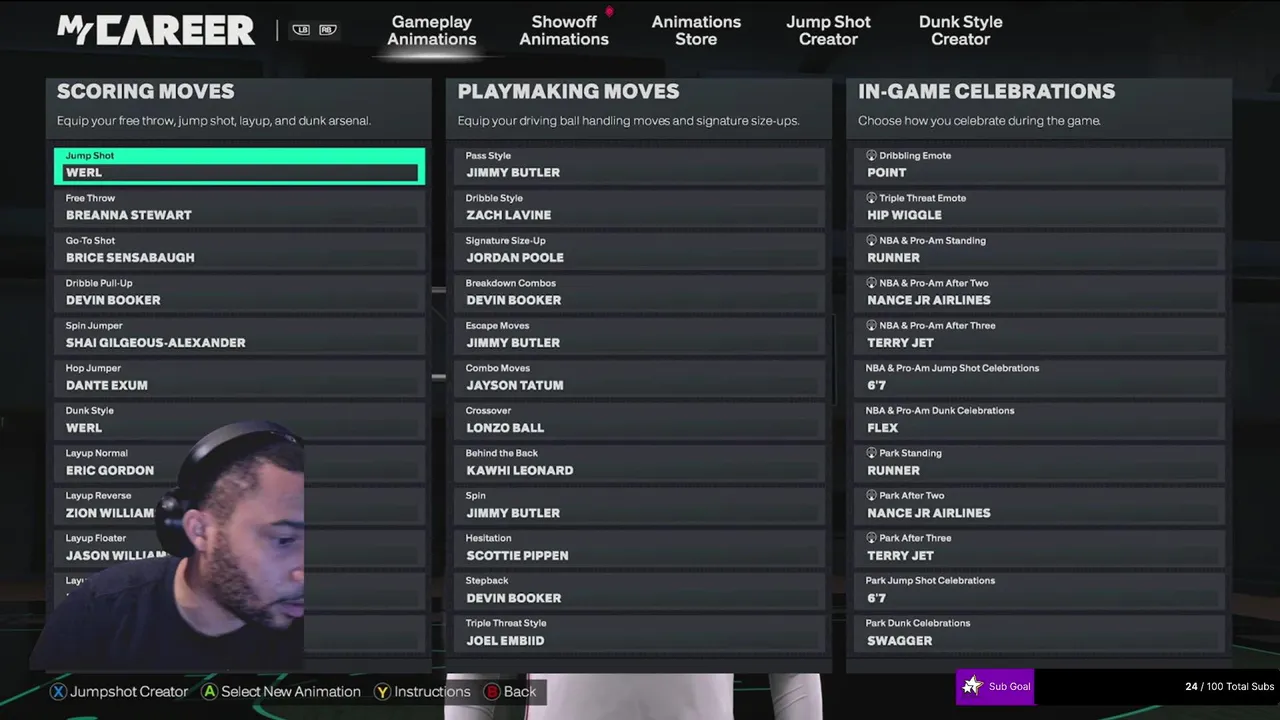Select the Crossover Lonzo Ball slot

[x=640, y=421]
